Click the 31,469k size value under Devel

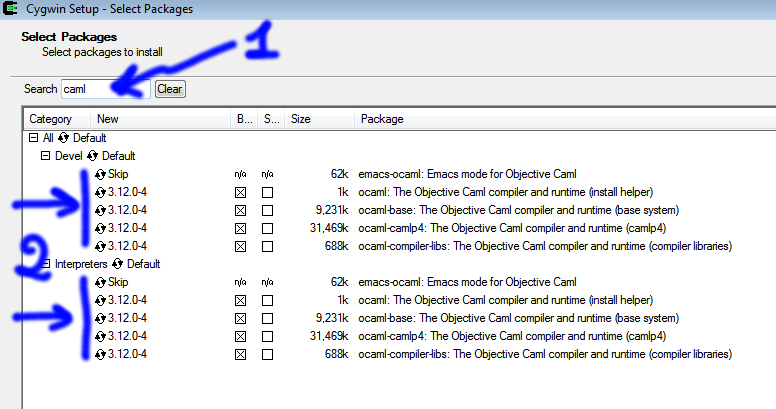pyautogui.click(x=329, y=228)
